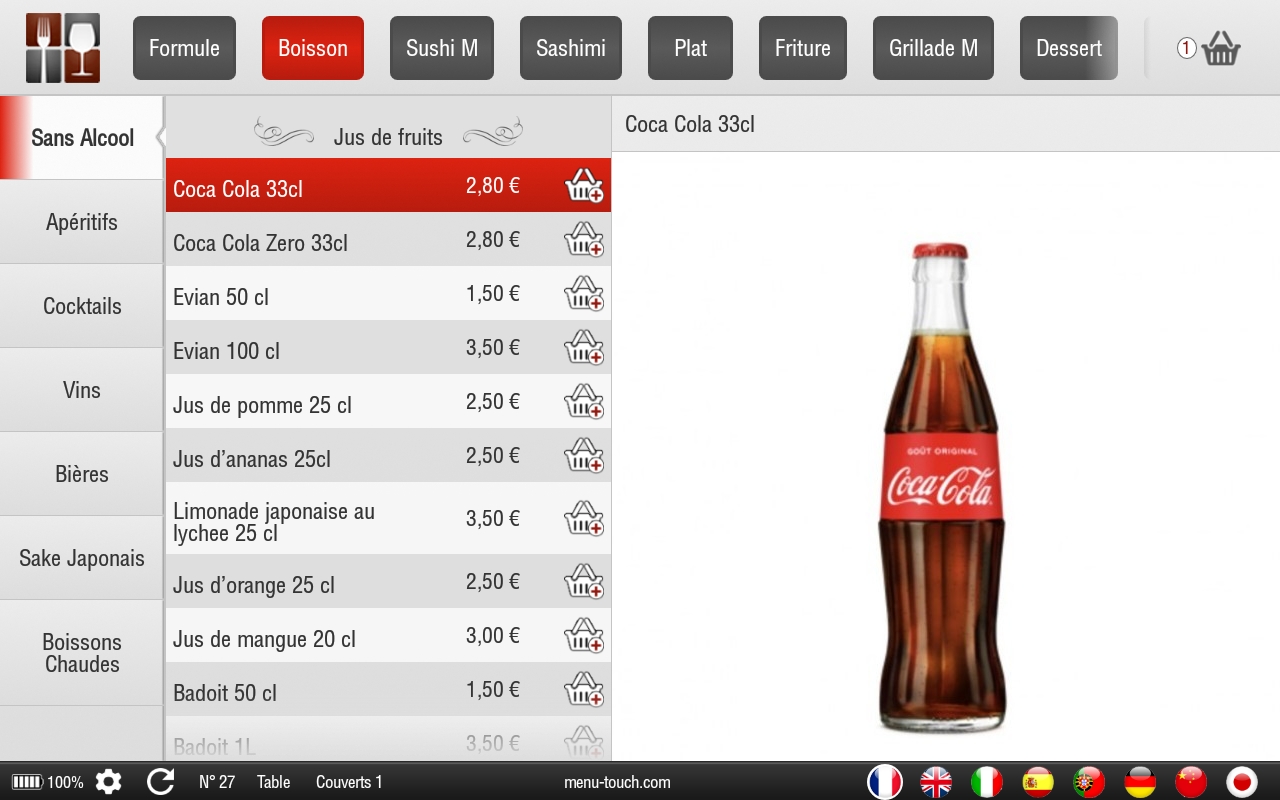Viewport: 1280px width, 800px height.
Task: Switch language to Italian flag
Action: (x=987, y=782)
